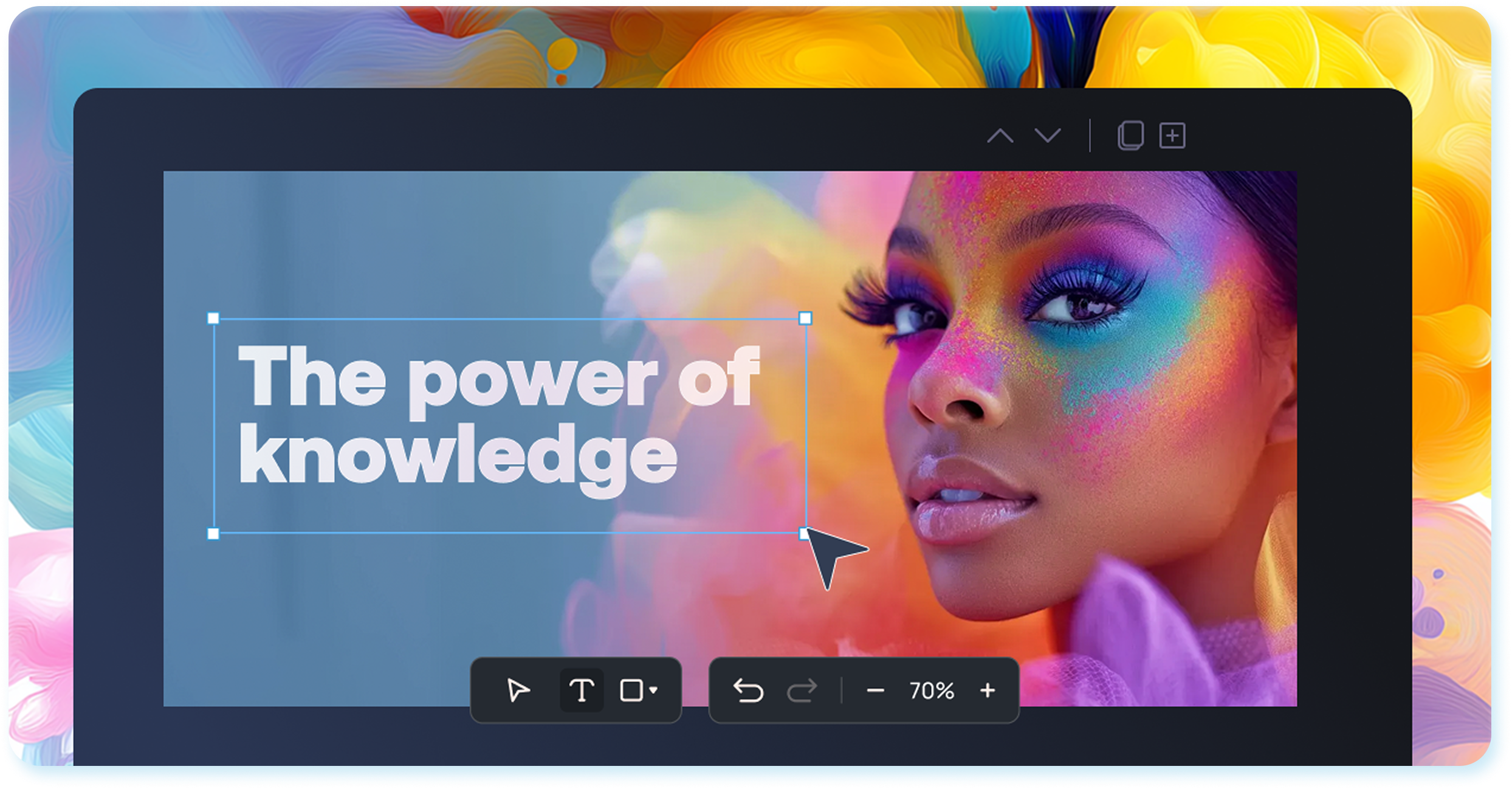
Task: Select the pointer selection tool
Action: point(518,691)
